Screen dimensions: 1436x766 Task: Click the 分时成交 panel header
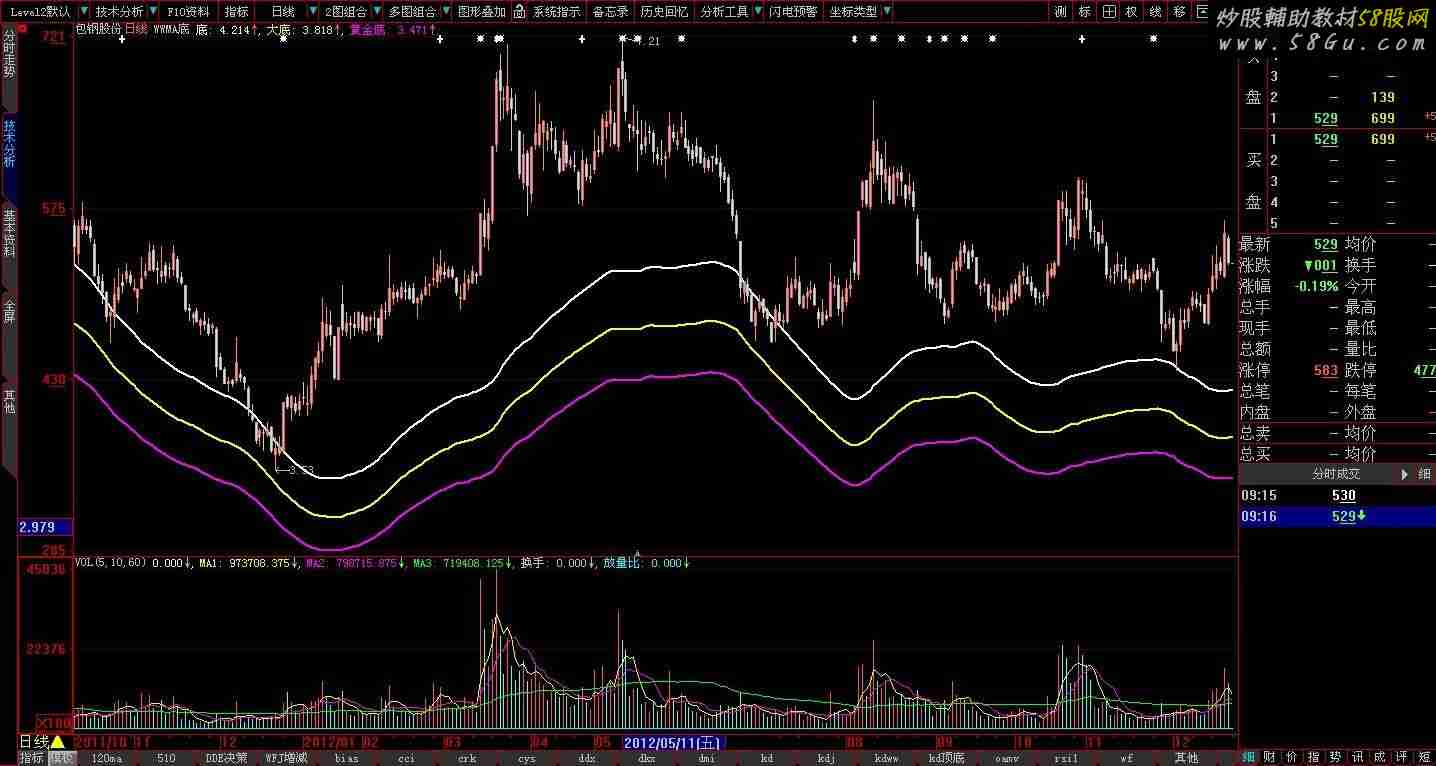[1337, 474]
